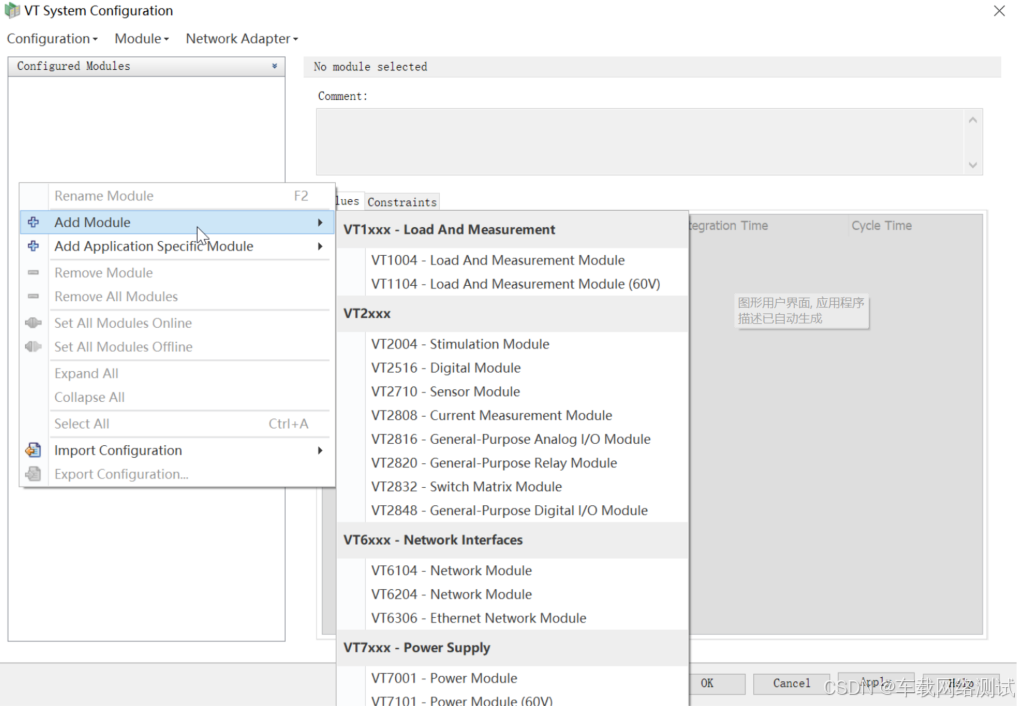1019x706 pixels.
Task: Add VT1004 Load And Measurement Module
Action: tap(512, 260)
